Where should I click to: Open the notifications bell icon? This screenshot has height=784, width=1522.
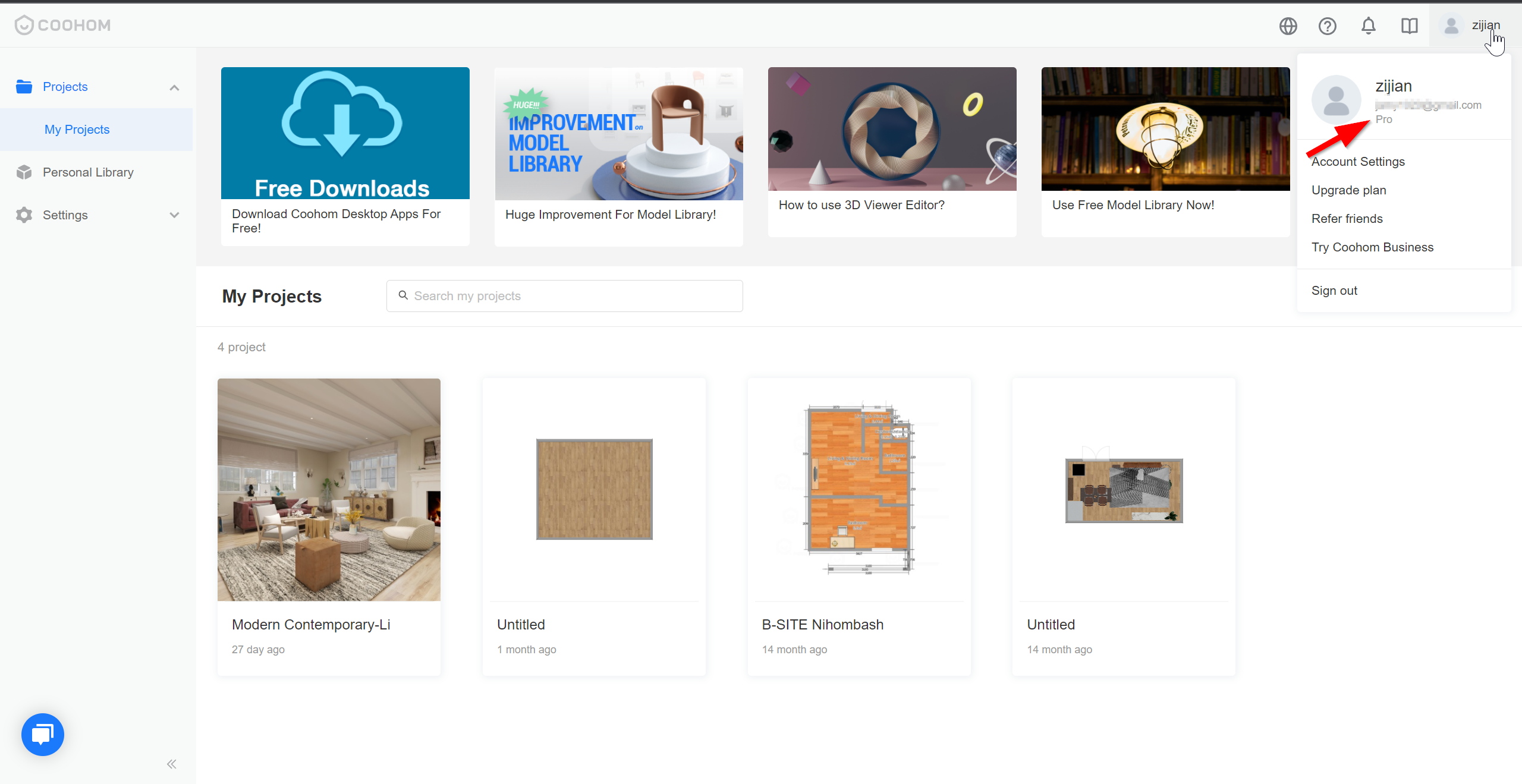[1369, 26]
